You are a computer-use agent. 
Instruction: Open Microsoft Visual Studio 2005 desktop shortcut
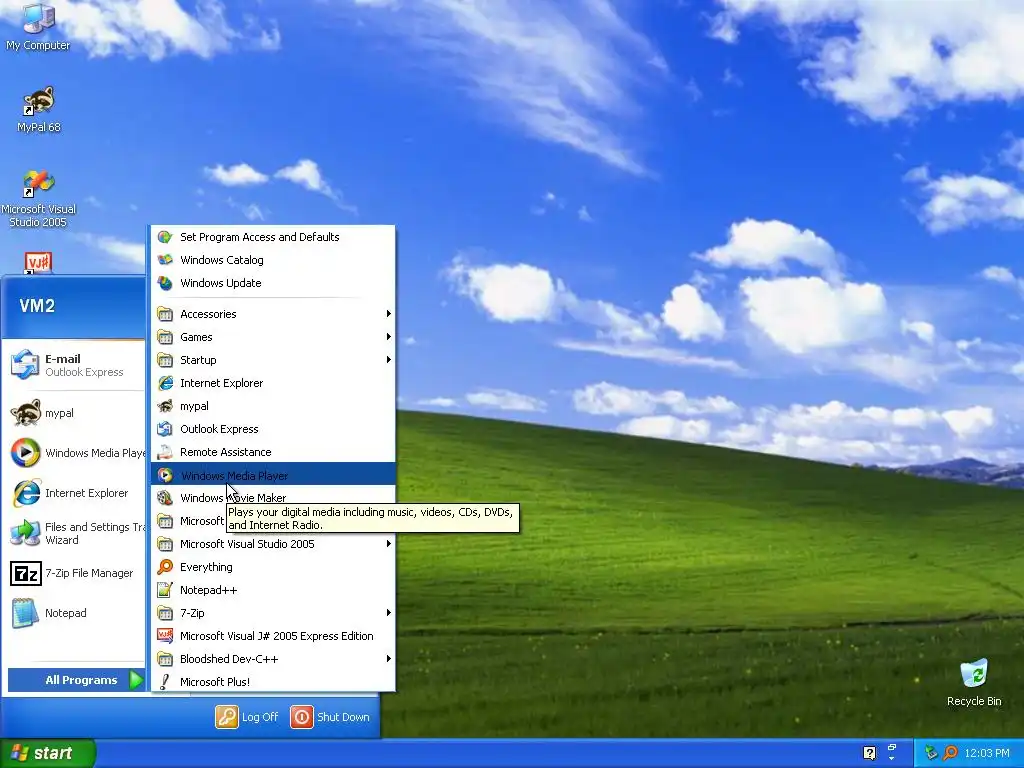tap(38, 198)
